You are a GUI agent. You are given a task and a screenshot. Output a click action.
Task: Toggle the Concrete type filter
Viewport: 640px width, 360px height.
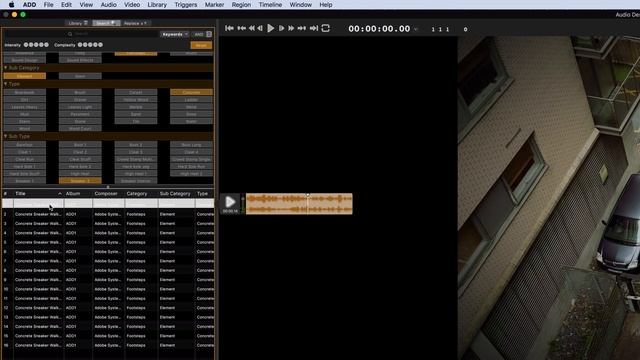(x=191, y=92)
